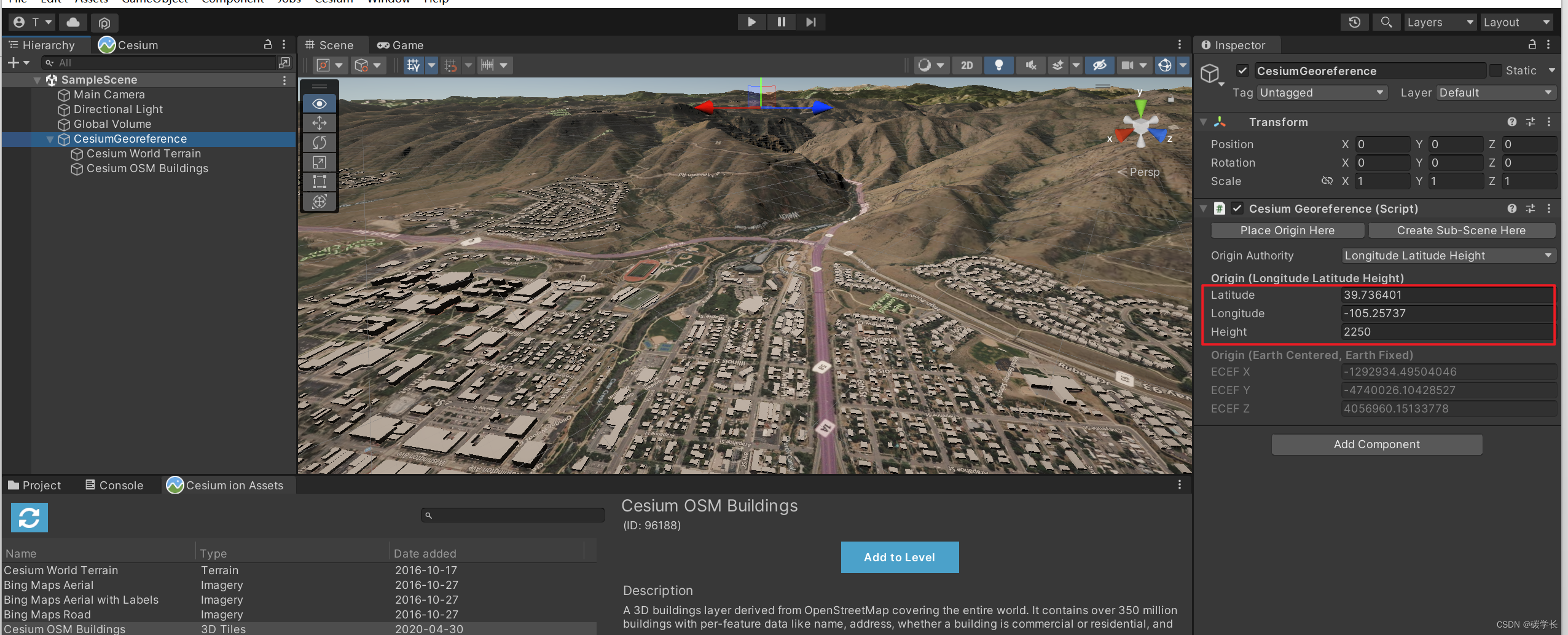Select the Scale tool in Scene overlay

click(x=319, y=162)
